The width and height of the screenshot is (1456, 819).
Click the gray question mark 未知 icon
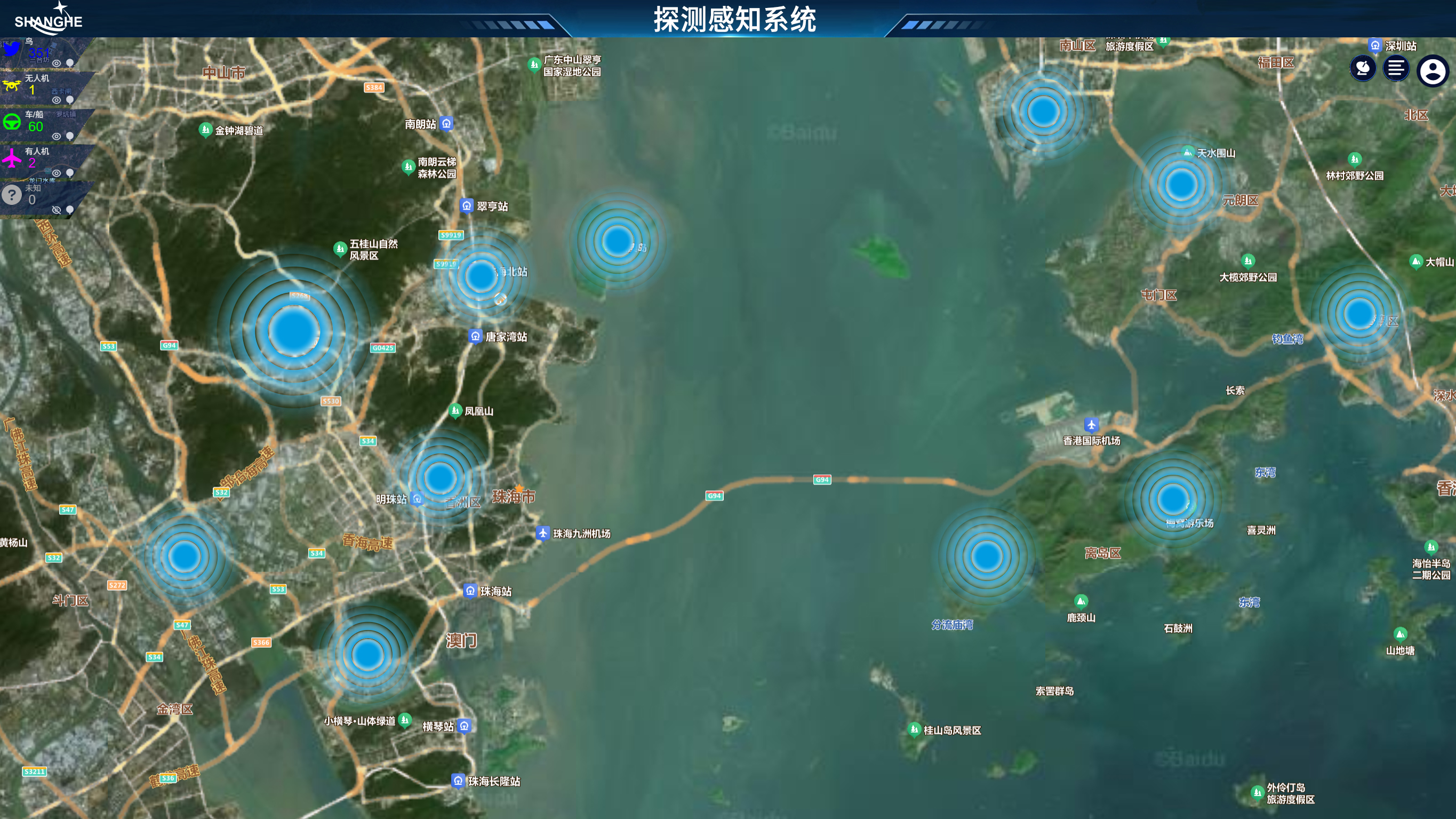[x=11, y=195]
